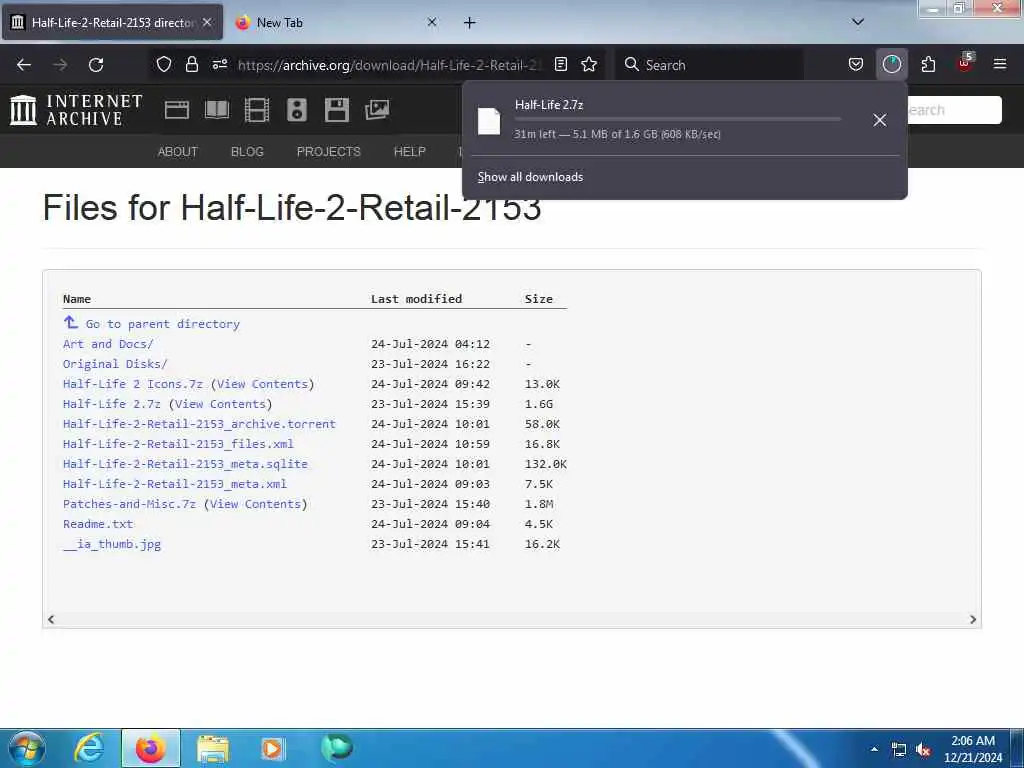Open the tracking protection shield icon
The image size is (1024, 768).
tap(164, 64)
